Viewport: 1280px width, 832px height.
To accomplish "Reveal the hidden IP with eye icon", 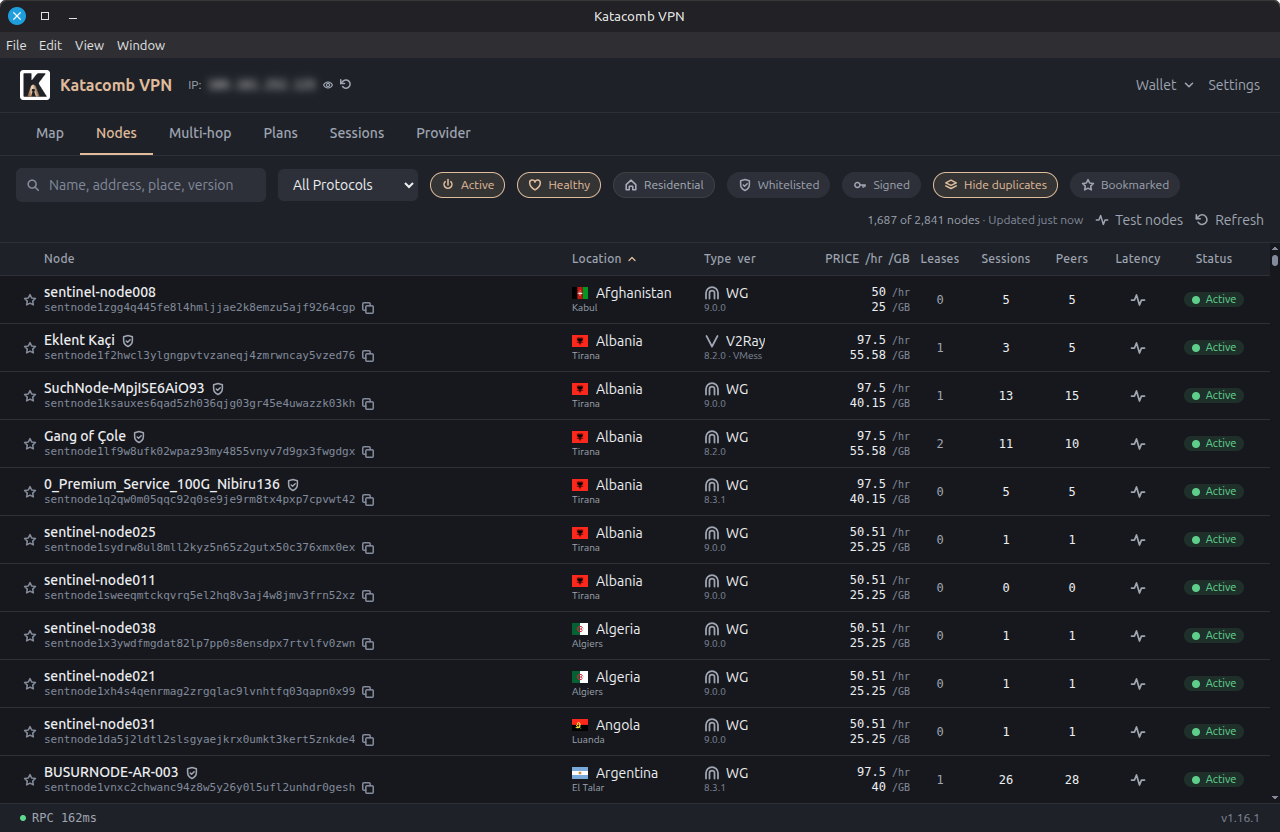I will click(x=327, y=85).
